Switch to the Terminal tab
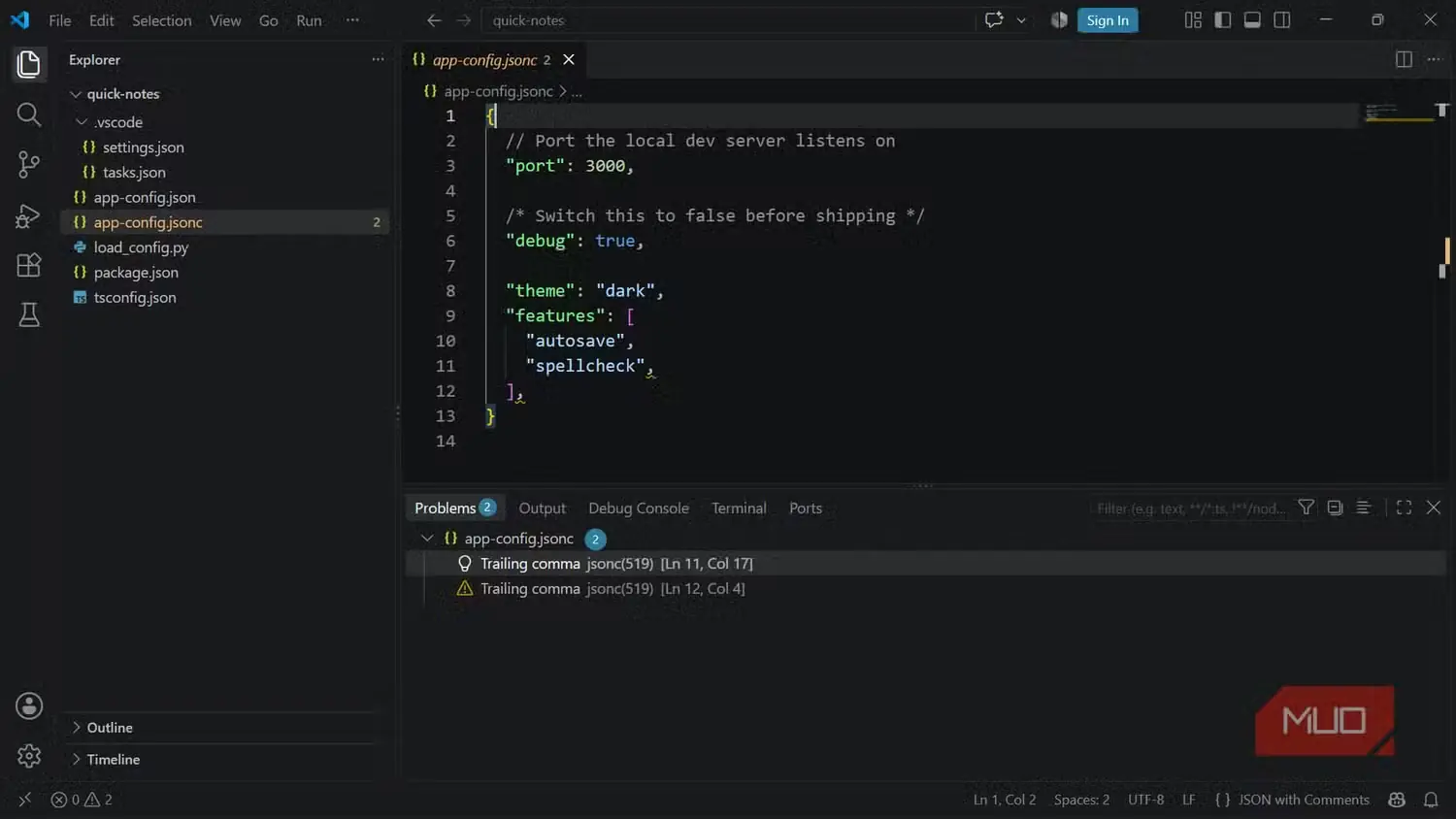Image resolution: width=1456 pixels, height=819 pixels. coord(739,508)
